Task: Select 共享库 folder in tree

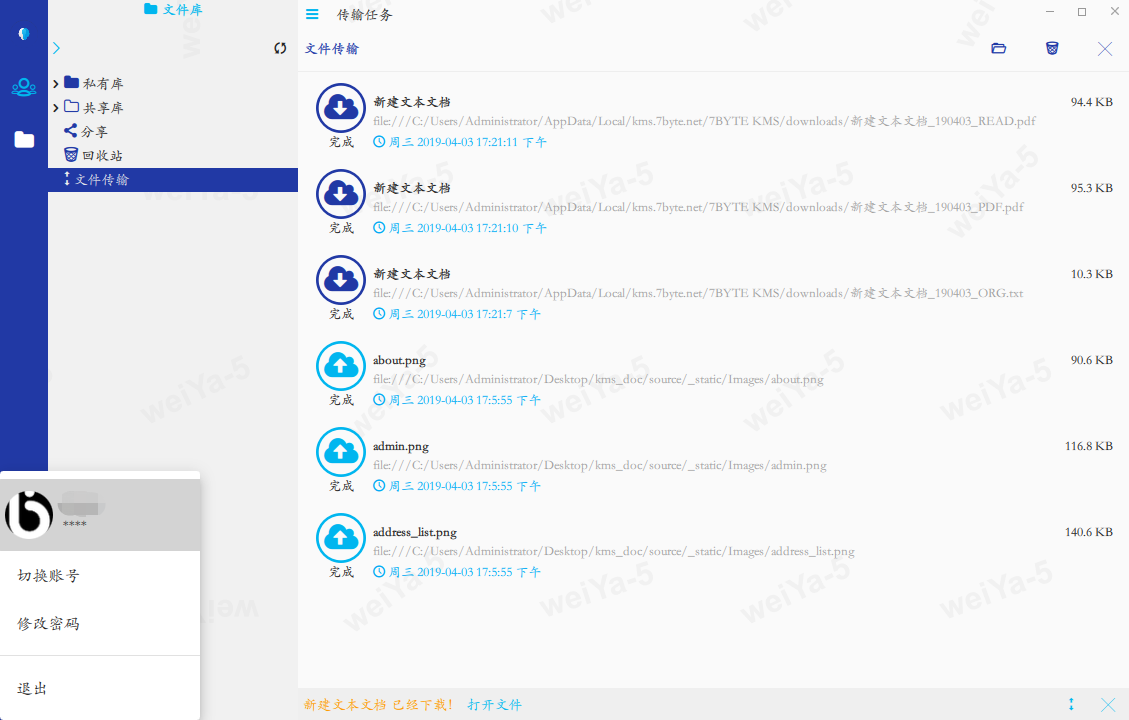Action: click(x=94, y=107)
